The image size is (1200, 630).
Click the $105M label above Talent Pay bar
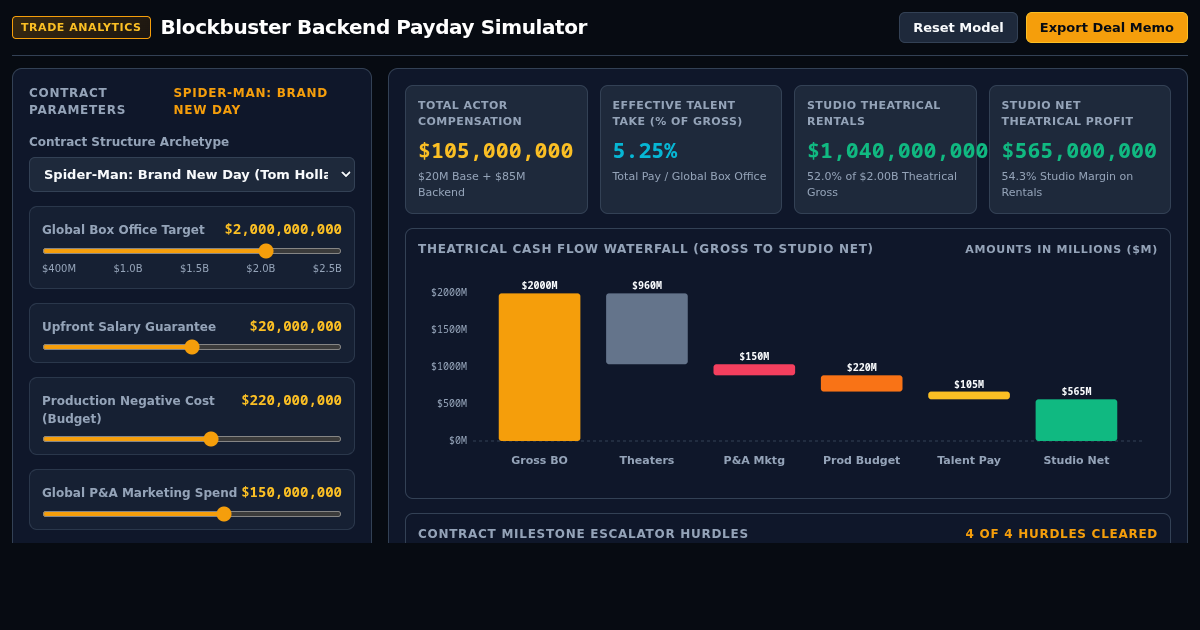tap(969, 384)
